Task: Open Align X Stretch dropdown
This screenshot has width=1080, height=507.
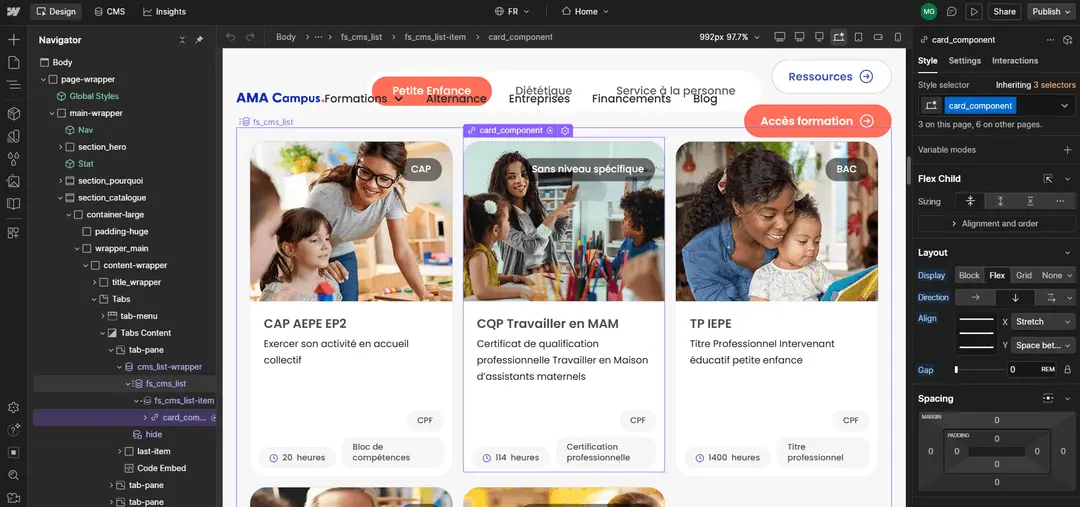Action: tap(1043, 322)
